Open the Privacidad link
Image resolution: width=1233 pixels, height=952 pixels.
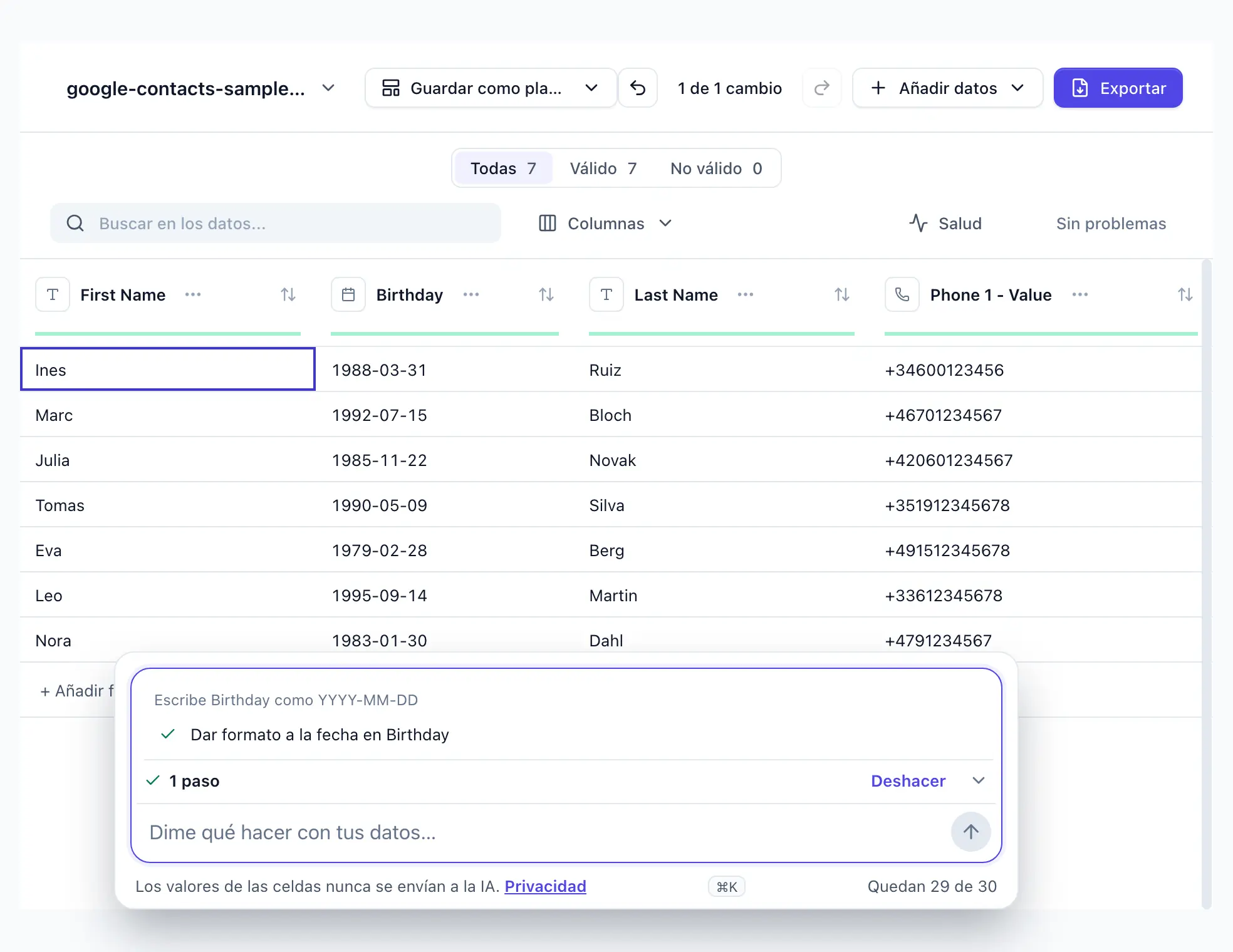click(546, 886)
